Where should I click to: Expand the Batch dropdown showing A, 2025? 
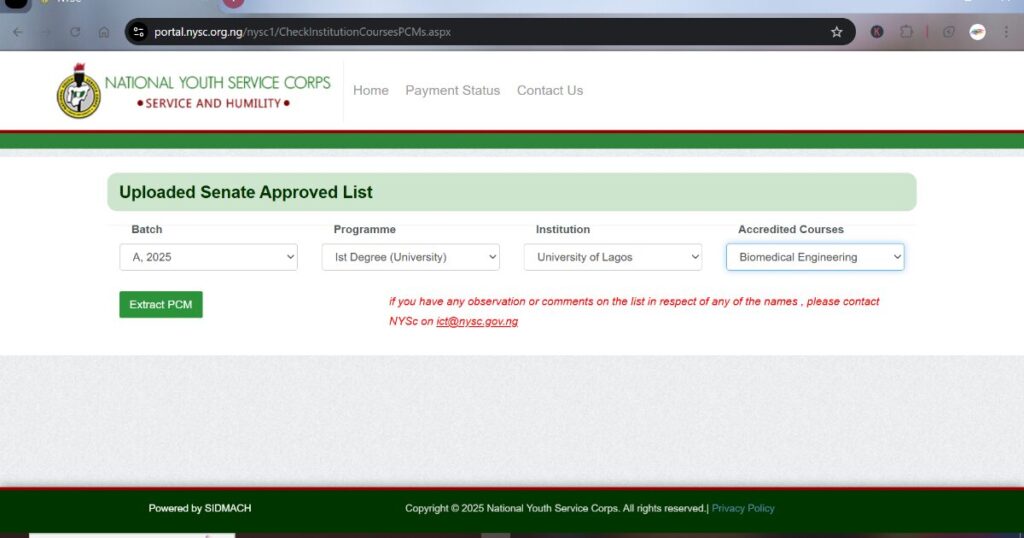tap(208, 257)
